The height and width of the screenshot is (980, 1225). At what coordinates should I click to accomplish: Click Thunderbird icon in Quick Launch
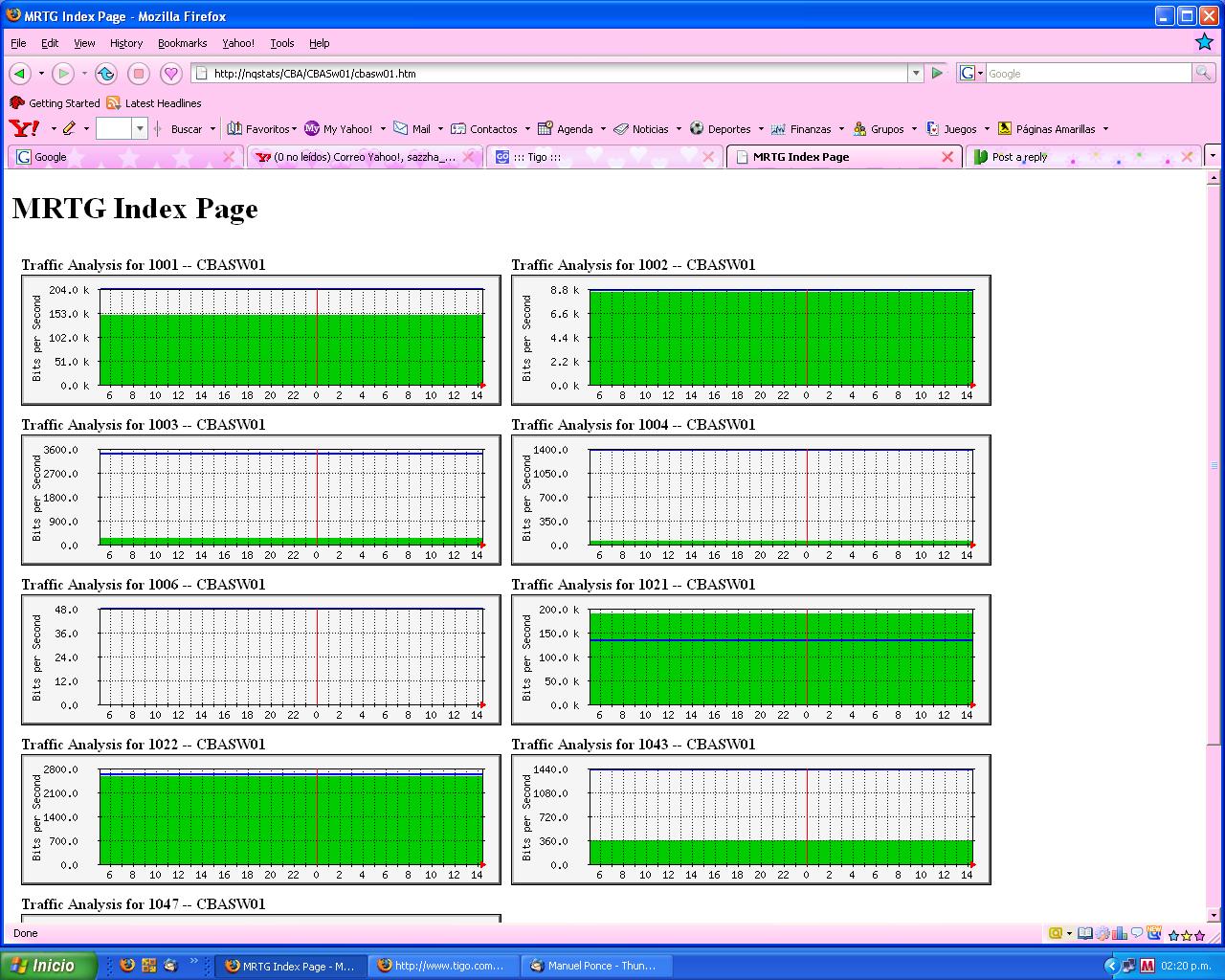click(171, 966)
